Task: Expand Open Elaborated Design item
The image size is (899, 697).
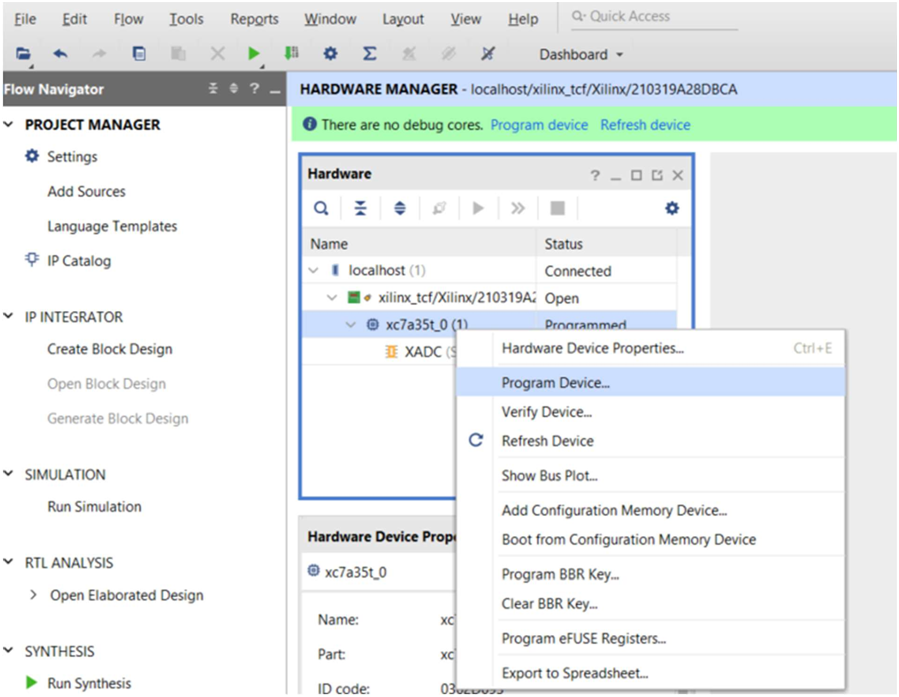Action: tap(33, 595)
